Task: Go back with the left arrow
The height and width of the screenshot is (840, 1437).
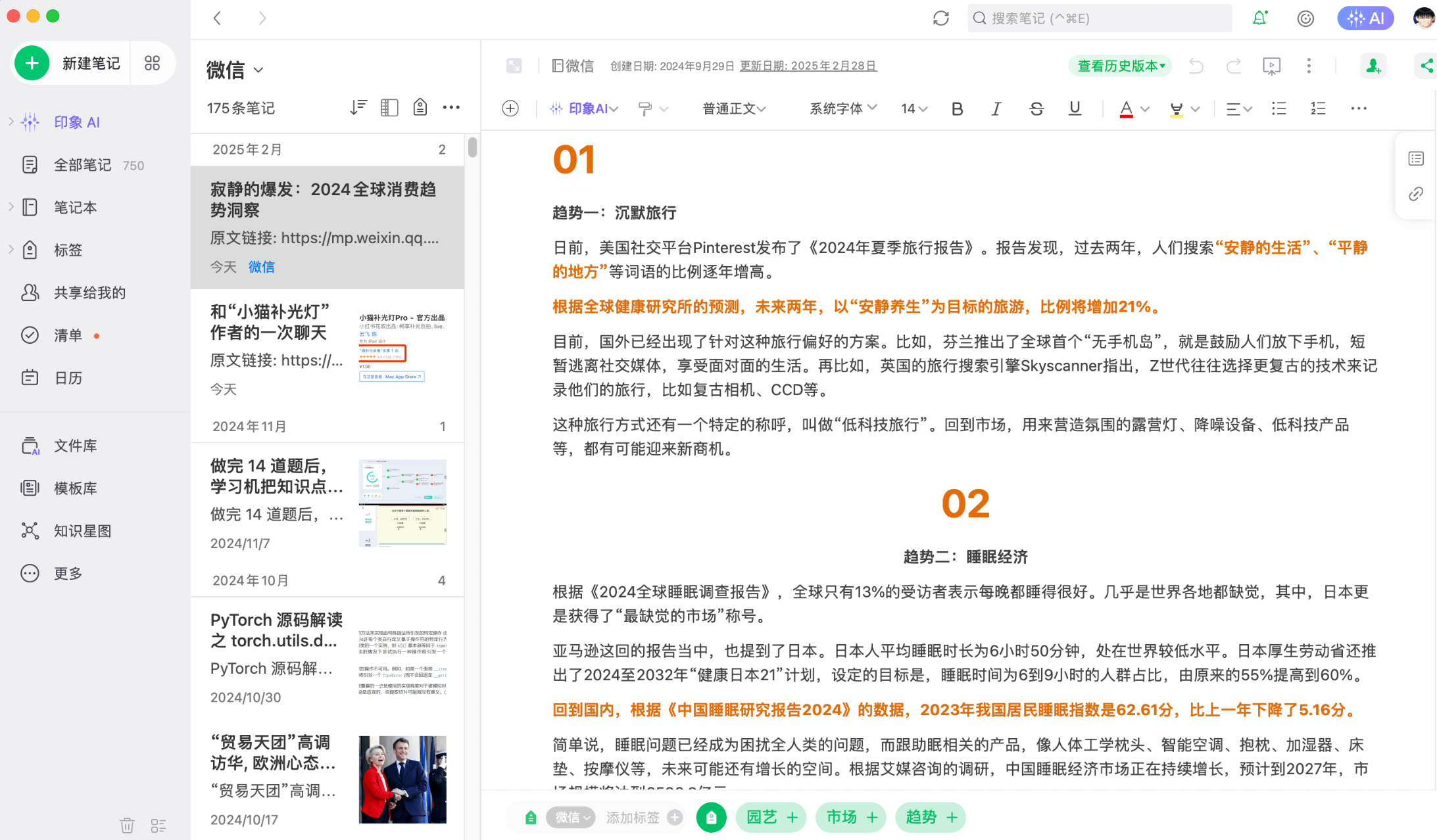Action: point(217,18)
